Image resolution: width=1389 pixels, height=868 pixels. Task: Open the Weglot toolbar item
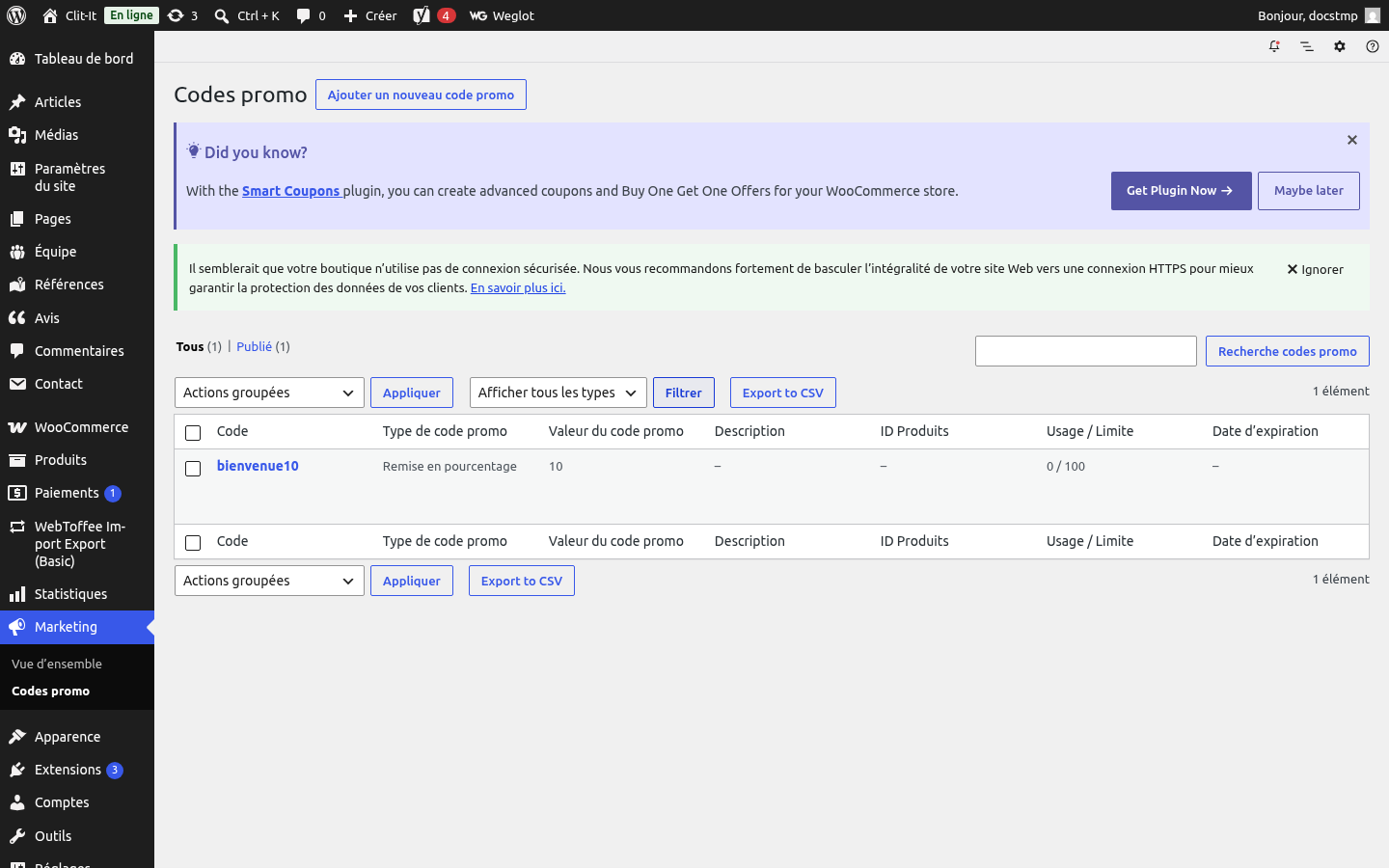pos(502,15)
